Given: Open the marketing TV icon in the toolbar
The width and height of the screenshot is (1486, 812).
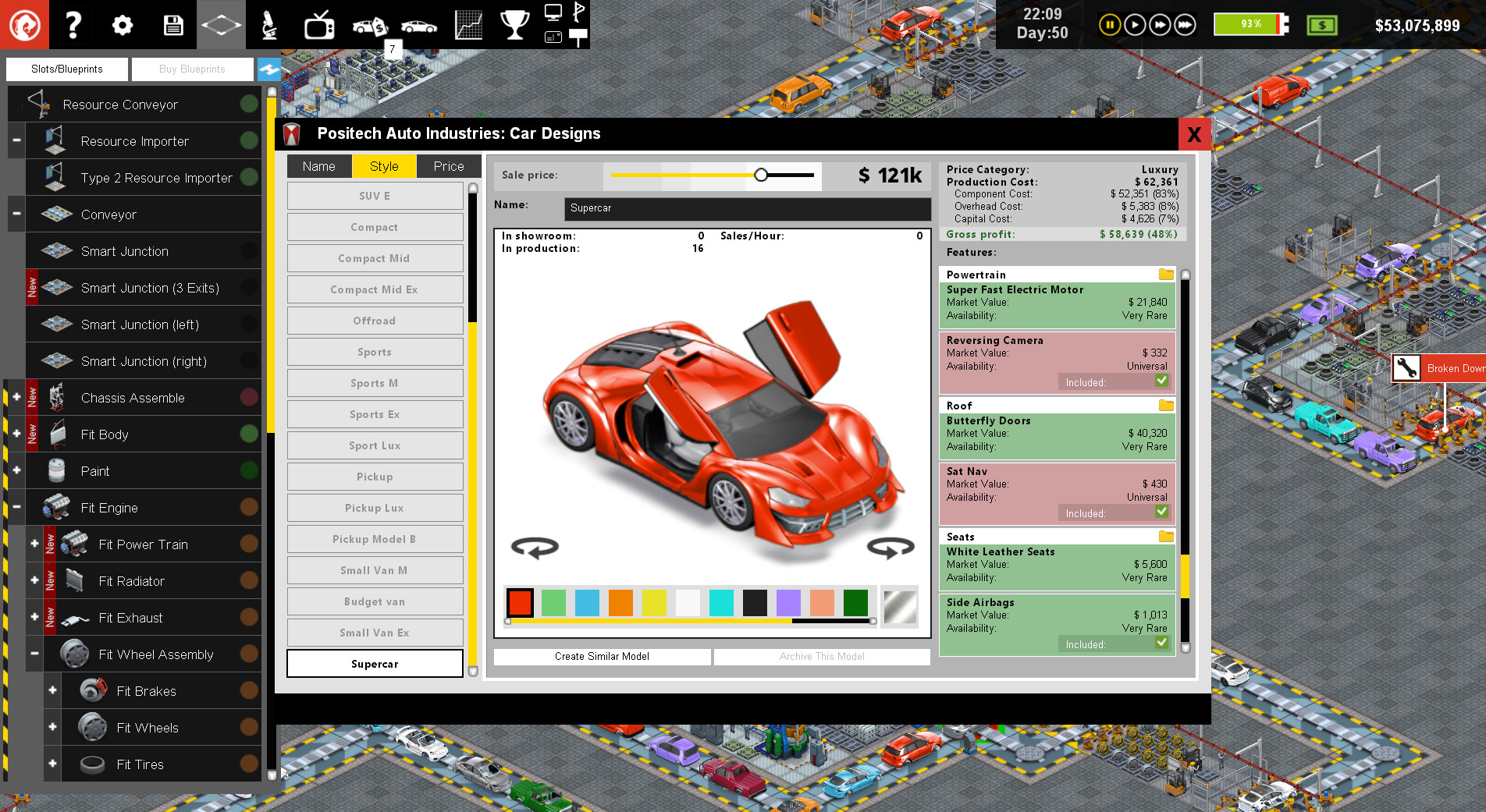Looking at the screenshot, I should pos(318,24).
